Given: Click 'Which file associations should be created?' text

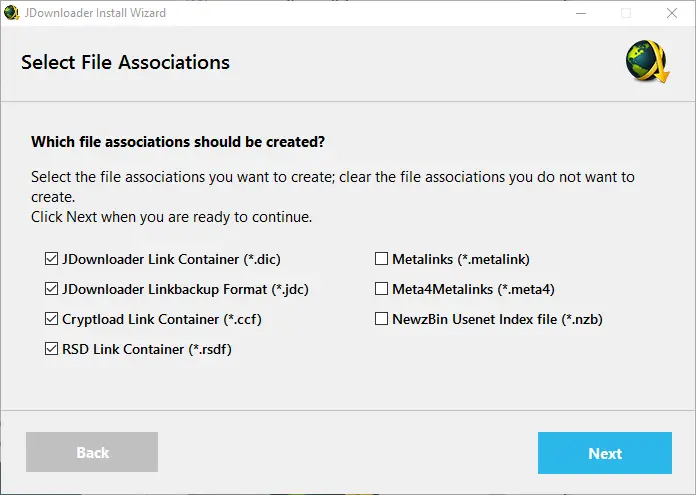Looking at the screenshot, I should click(x=178, y=142).
